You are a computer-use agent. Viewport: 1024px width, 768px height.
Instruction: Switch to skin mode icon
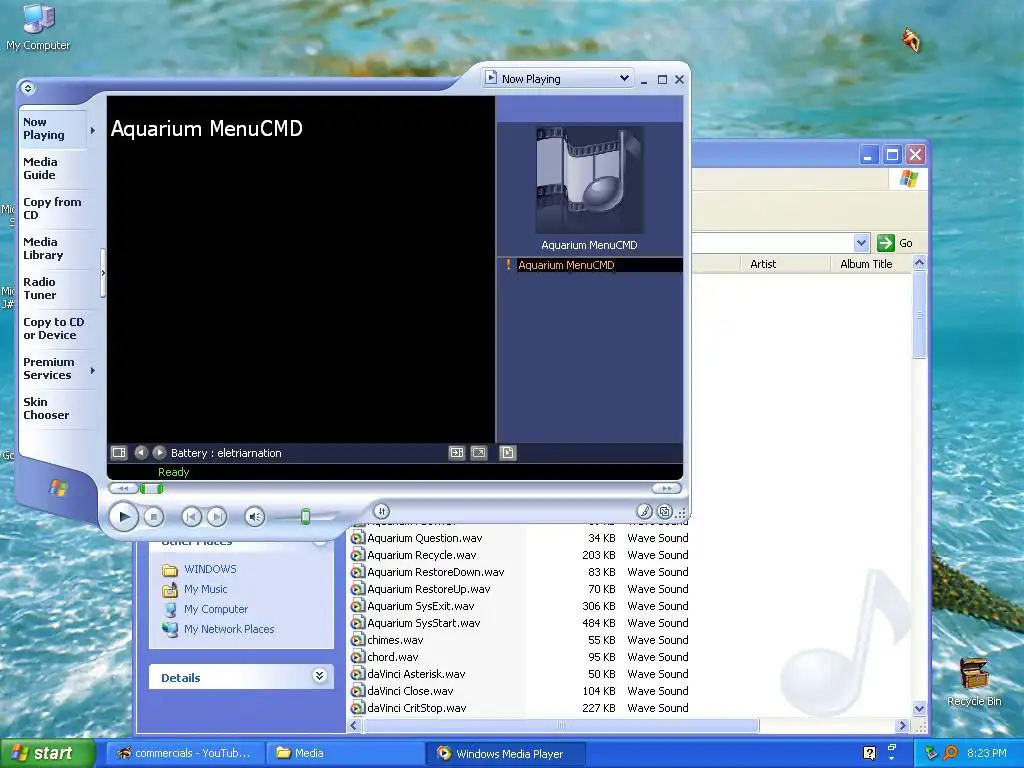tap(664, 512)
